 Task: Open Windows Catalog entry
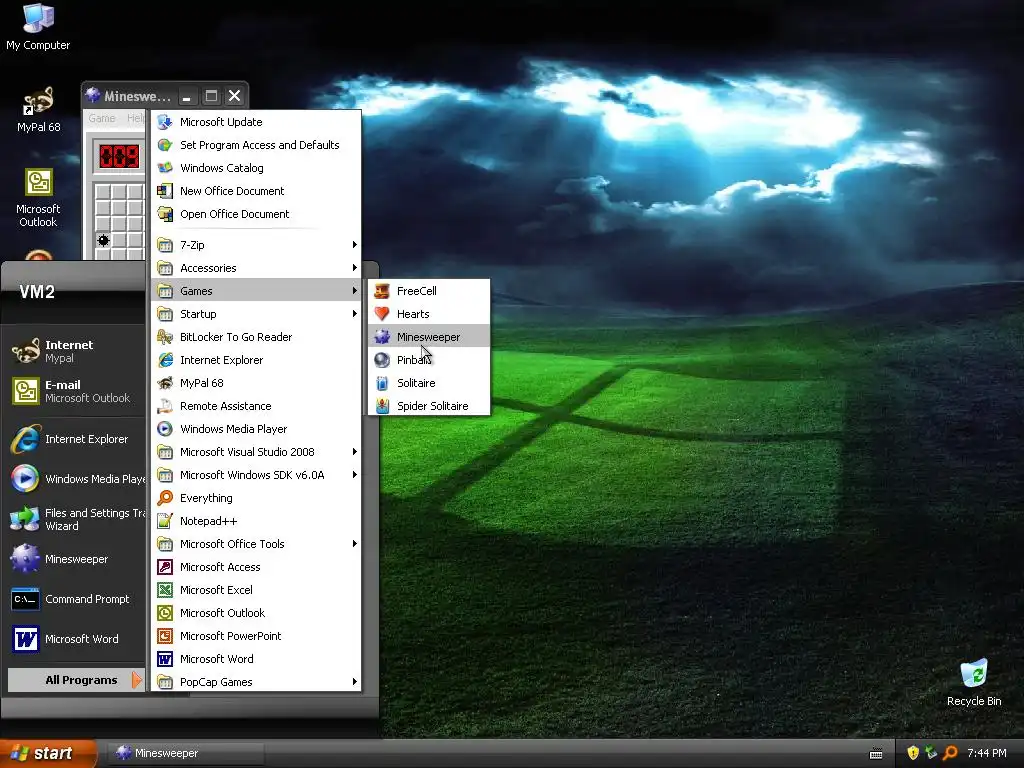256,168
